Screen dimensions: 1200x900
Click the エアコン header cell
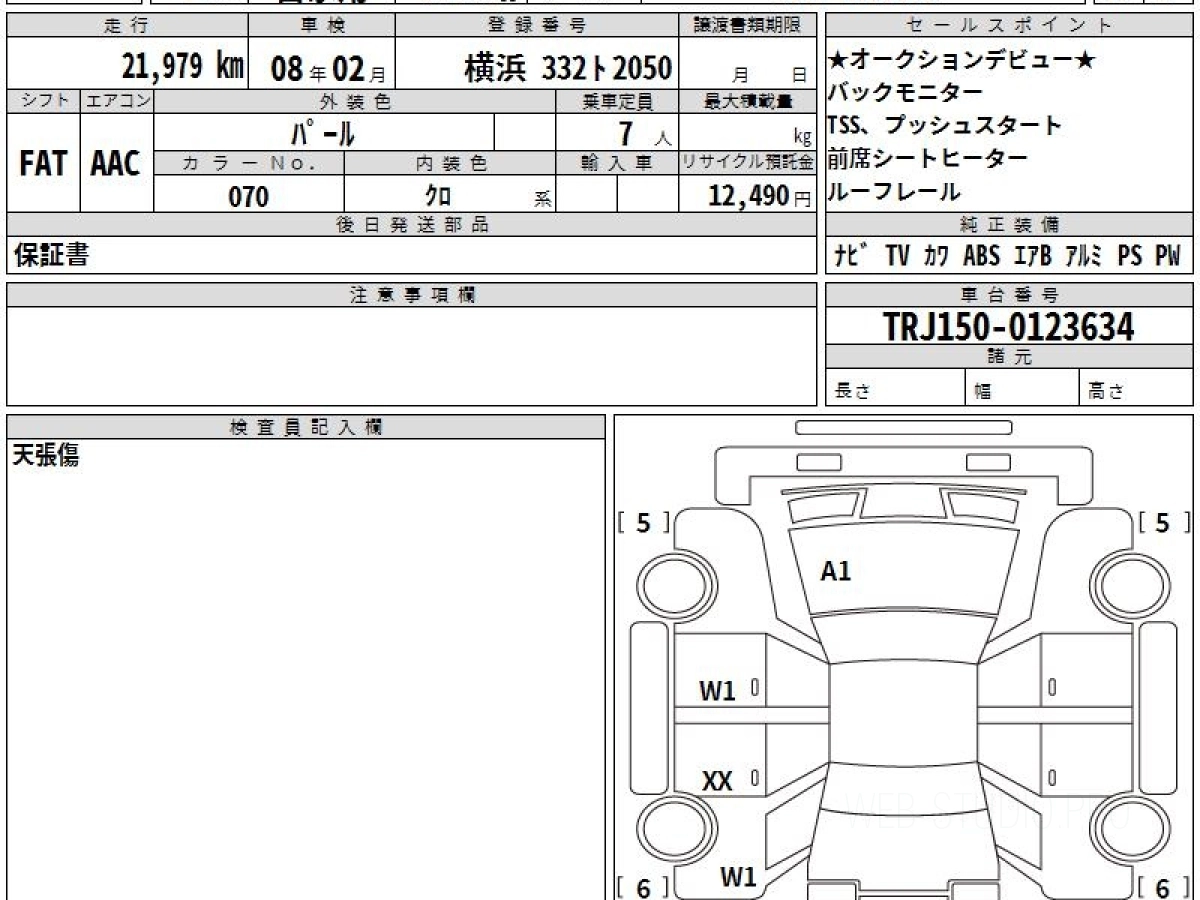117,101
